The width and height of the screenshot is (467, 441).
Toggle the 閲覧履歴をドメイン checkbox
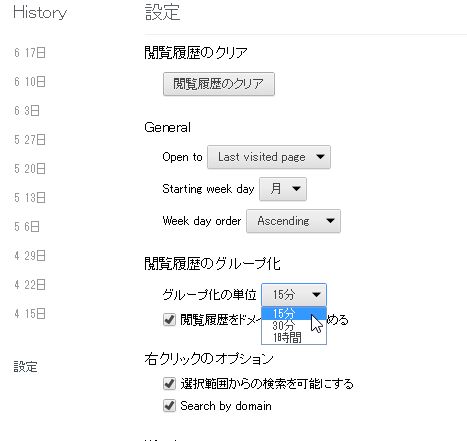point(169,320)
